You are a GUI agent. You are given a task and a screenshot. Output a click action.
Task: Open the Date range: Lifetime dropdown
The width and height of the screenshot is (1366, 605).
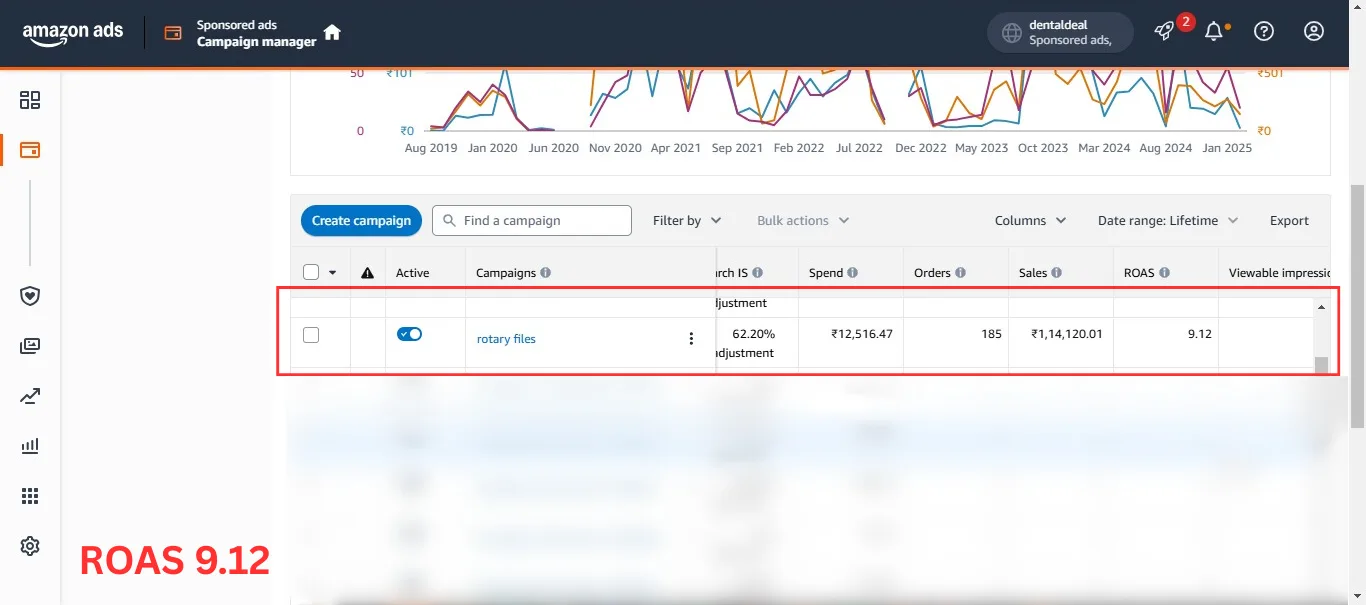click(1168, 221)
